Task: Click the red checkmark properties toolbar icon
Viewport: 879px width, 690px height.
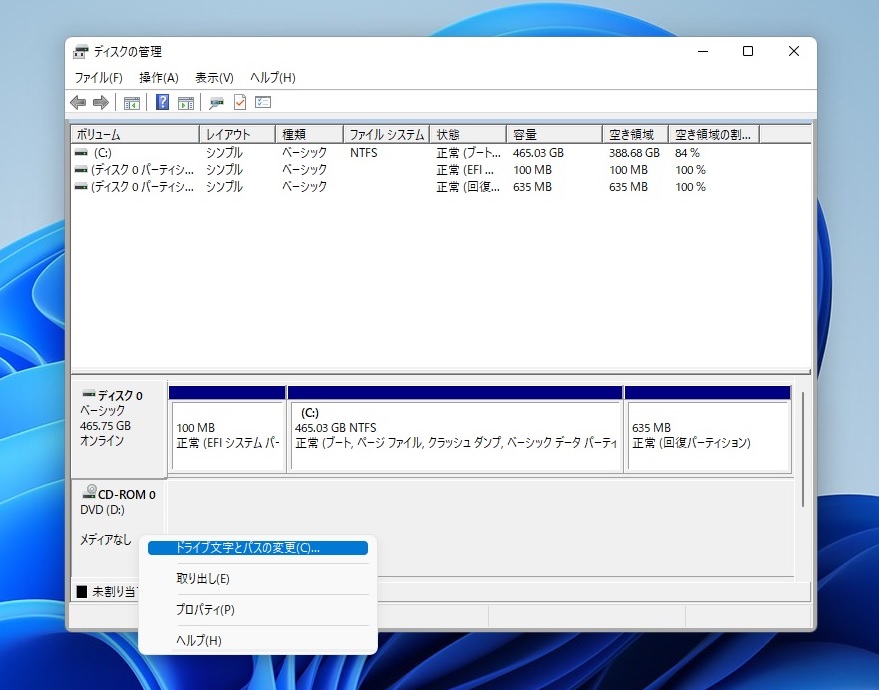Action: pyautogui.click(x=240, y=103)
